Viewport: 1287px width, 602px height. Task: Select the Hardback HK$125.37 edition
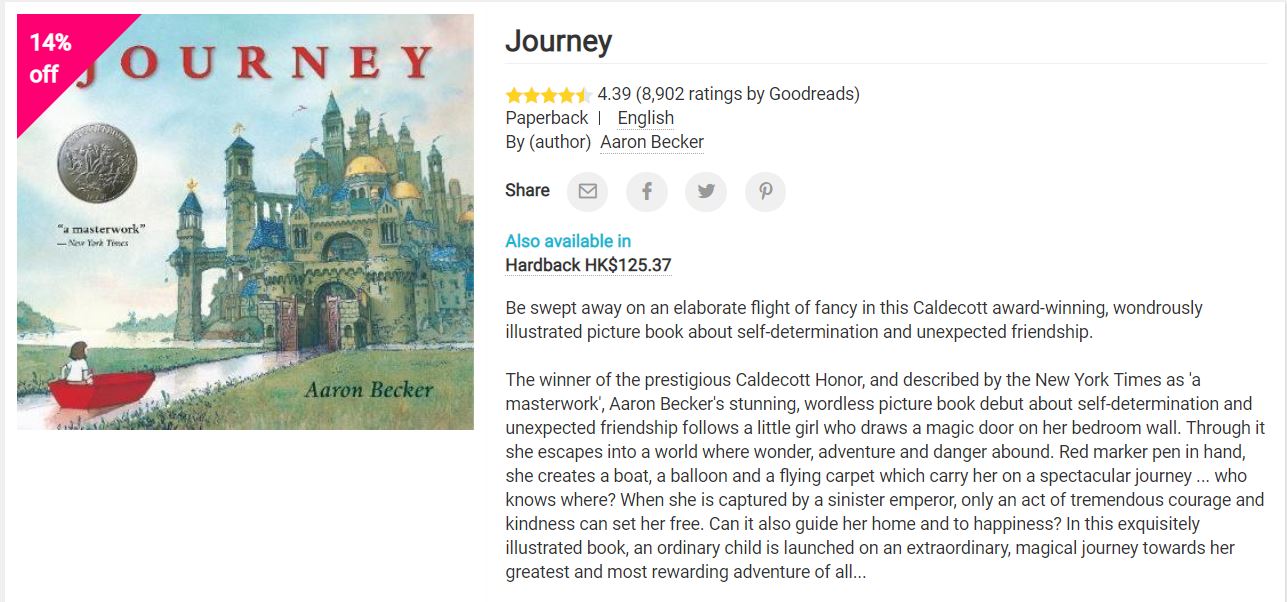click(588, 265)
